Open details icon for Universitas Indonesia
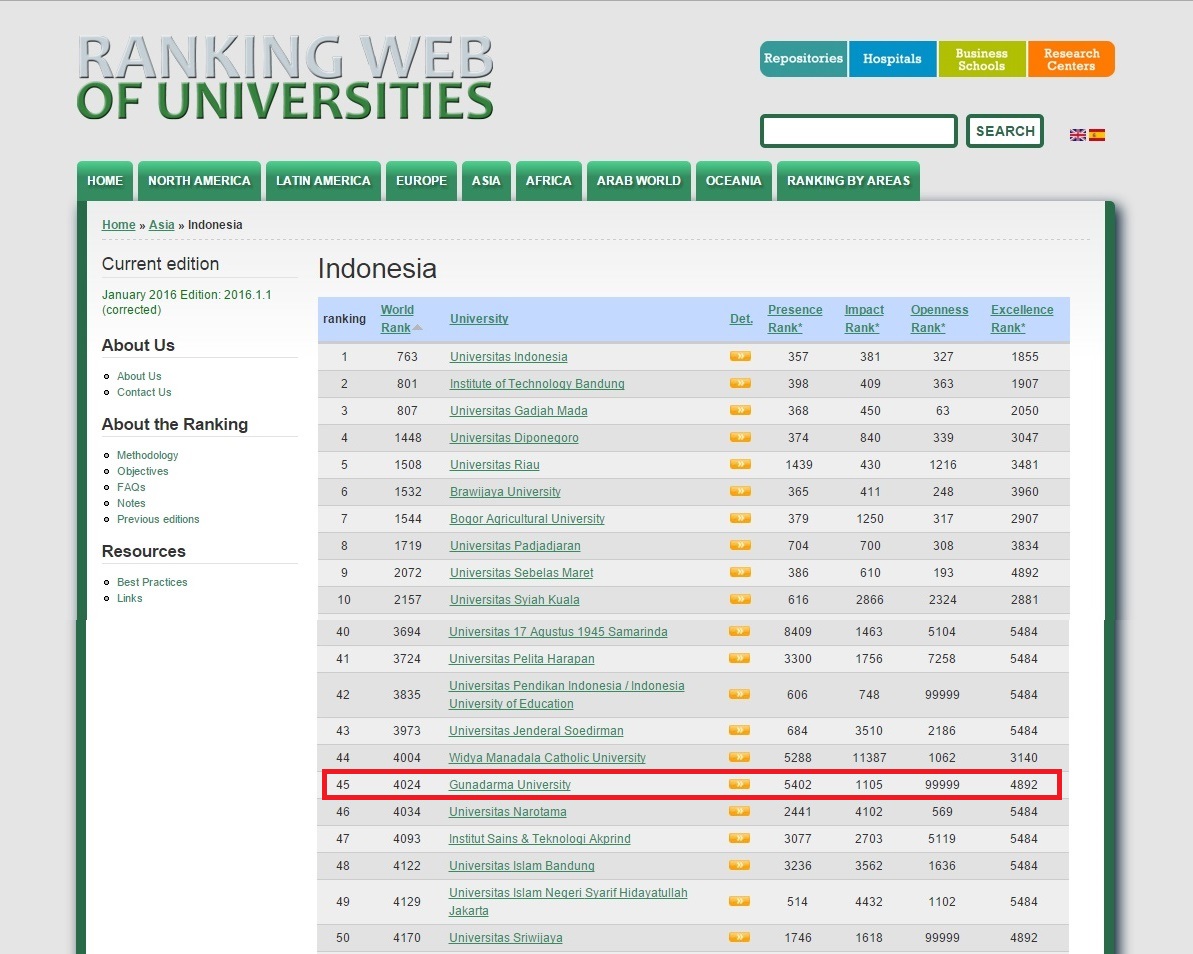Screen dimensions: 1193x954 tap(740, 356)
